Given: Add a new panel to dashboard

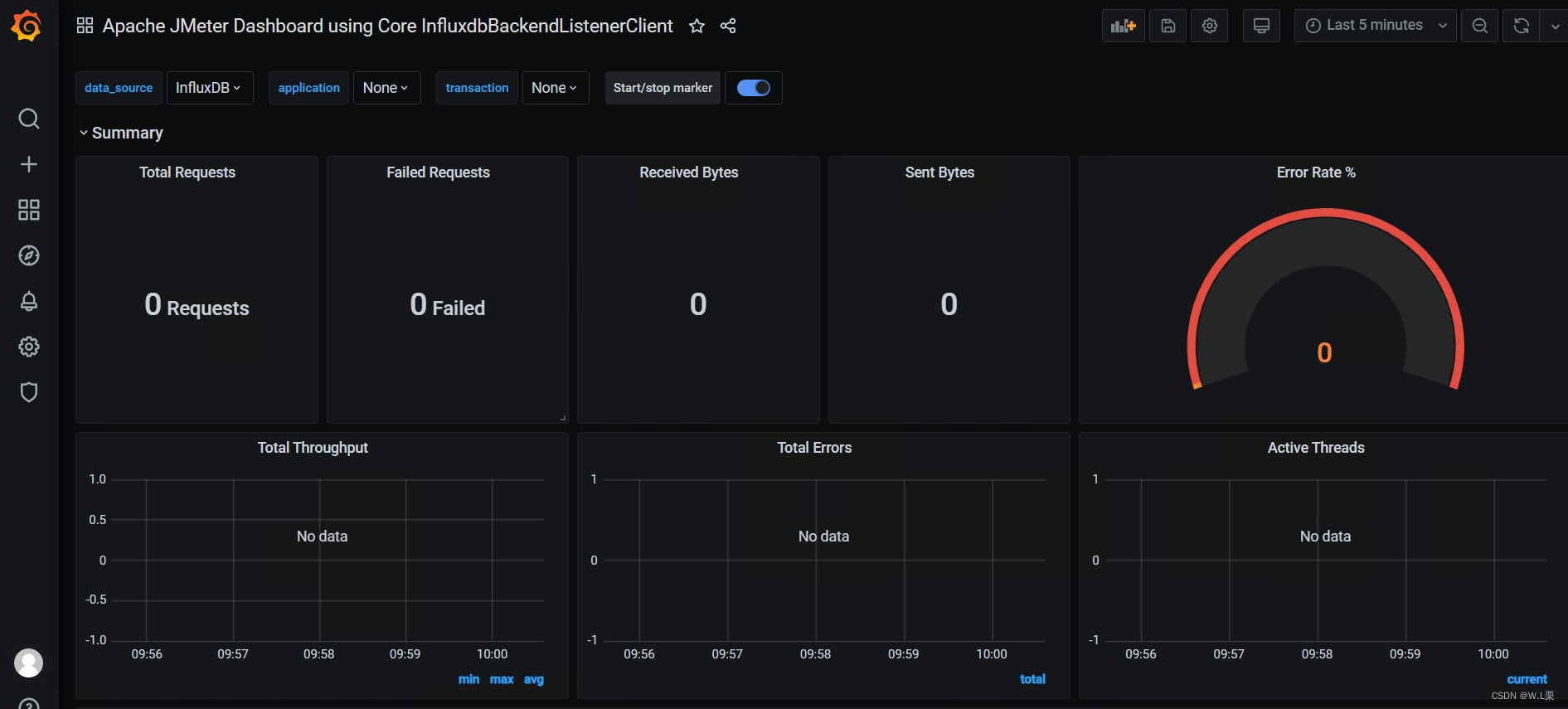Looking at the screenshot, I should point(1124,26).
